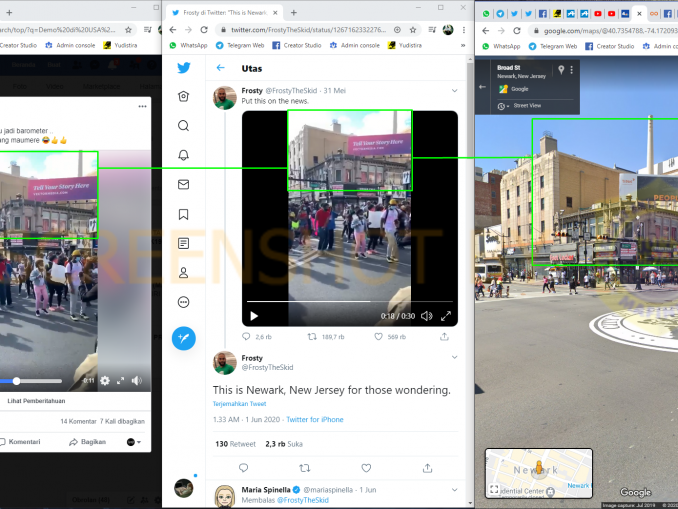Reply to tweet with 2,6 rb replies
678x509 pixels.
tap(246, 336)
